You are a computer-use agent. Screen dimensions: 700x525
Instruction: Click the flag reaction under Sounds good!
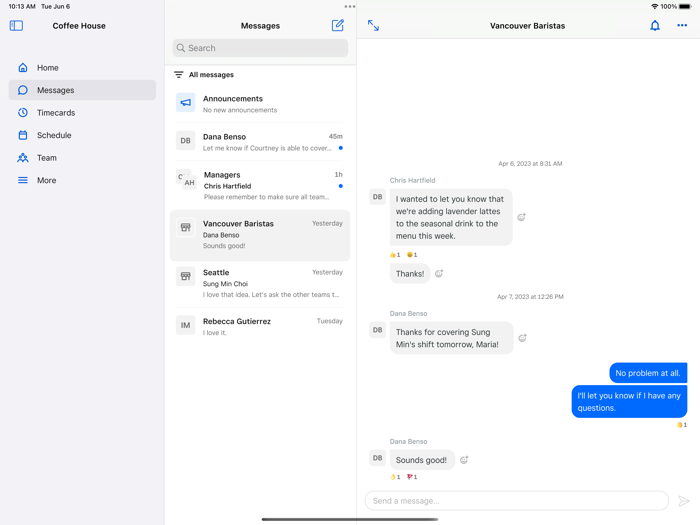[412, 477]
